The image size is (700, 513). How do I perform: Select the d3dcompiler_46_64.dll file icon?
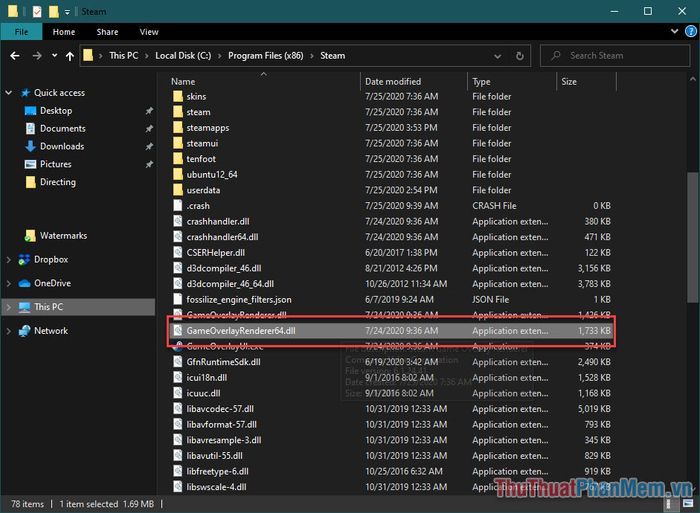pyautogui.click(x=178, y=284)
